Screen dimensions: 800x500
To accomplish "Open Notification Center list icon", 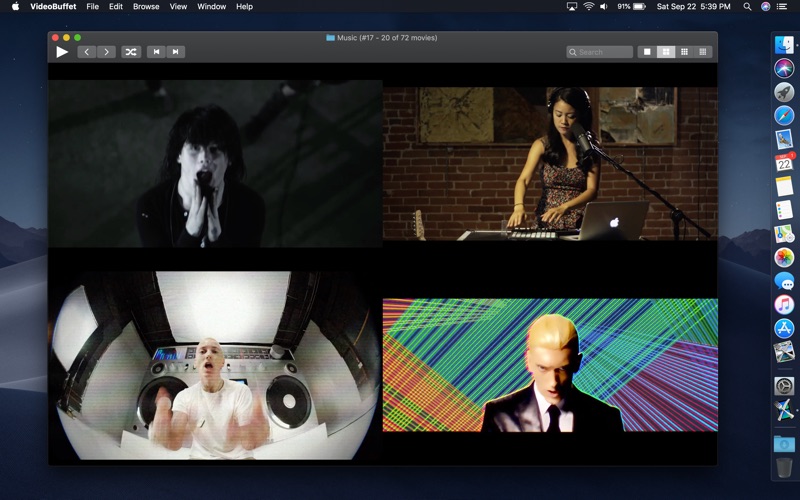I will (782, 7).
